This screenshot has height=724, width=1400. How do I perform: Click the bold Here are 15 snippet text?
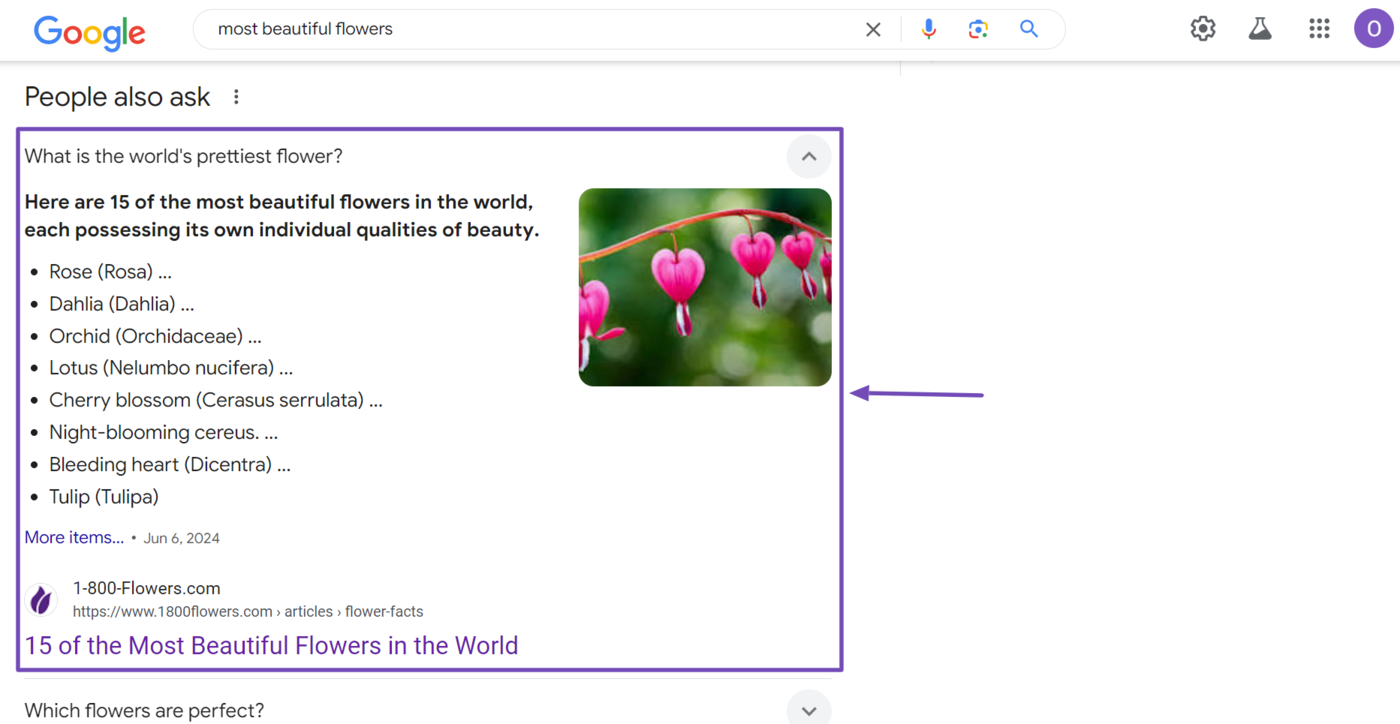[x=282, y=216]
